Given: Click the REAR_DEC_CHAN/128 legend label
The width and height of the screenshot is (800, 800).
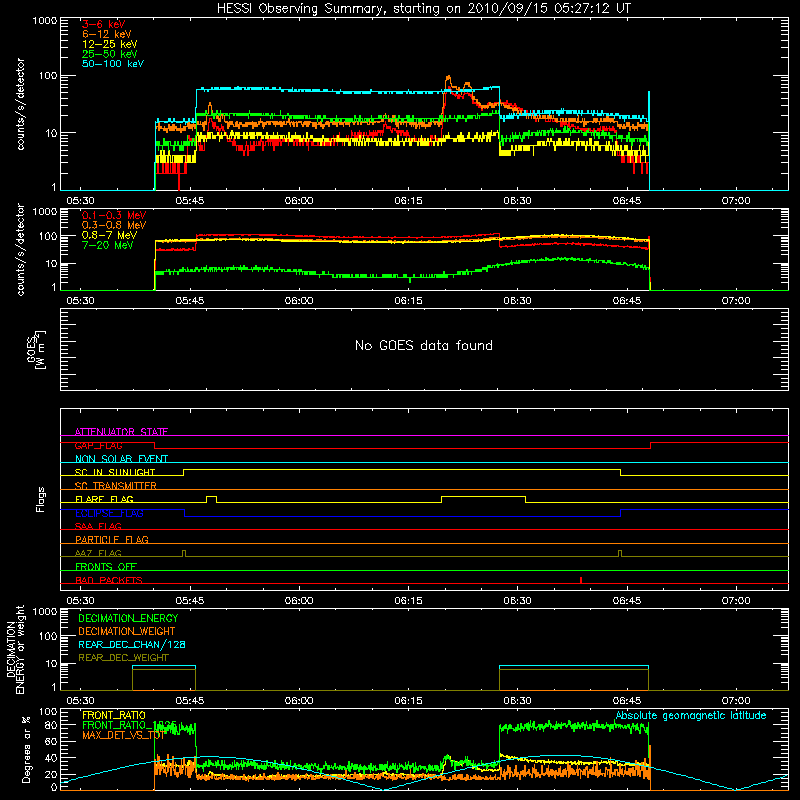Looking at the screenshot, I should click(x=132, y=644).
